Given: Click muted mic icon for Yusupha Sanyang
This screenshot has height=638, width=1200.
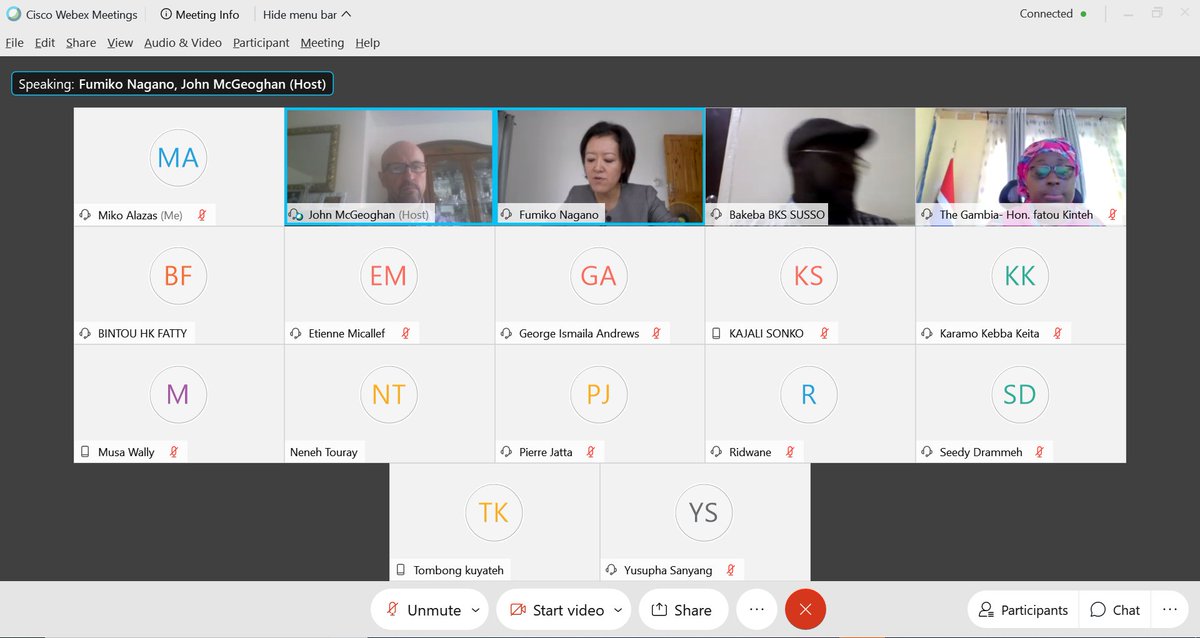Looking at the screenshot, I should pos(731,570).
